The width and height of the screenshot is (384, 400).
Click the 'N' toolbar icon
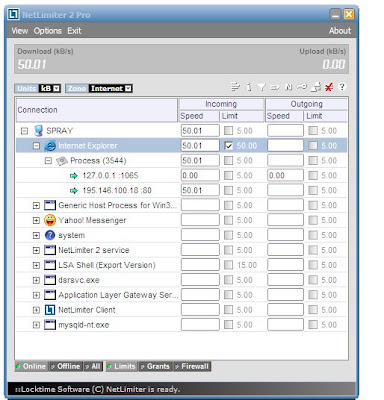point(288,87)
